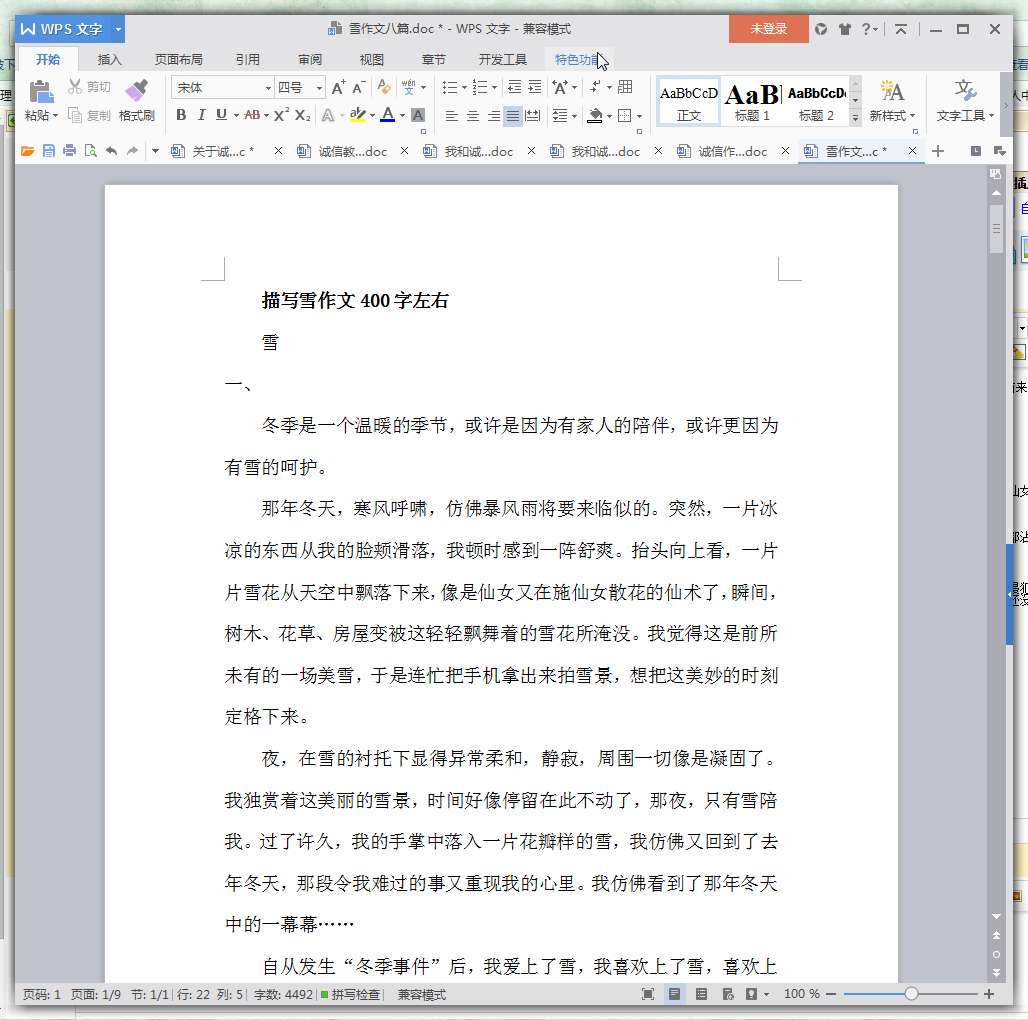Click the undo arrow icon

click(x=111, y=151)
